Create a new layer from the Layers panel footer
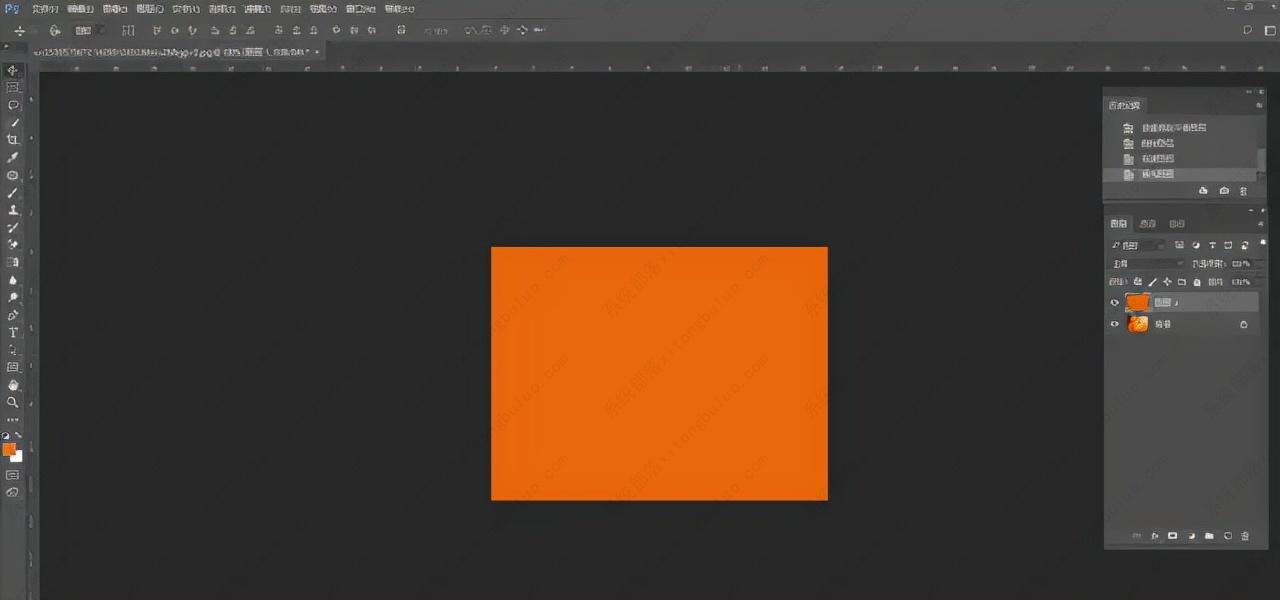The image size is (1280, 600). point(1227,536)
